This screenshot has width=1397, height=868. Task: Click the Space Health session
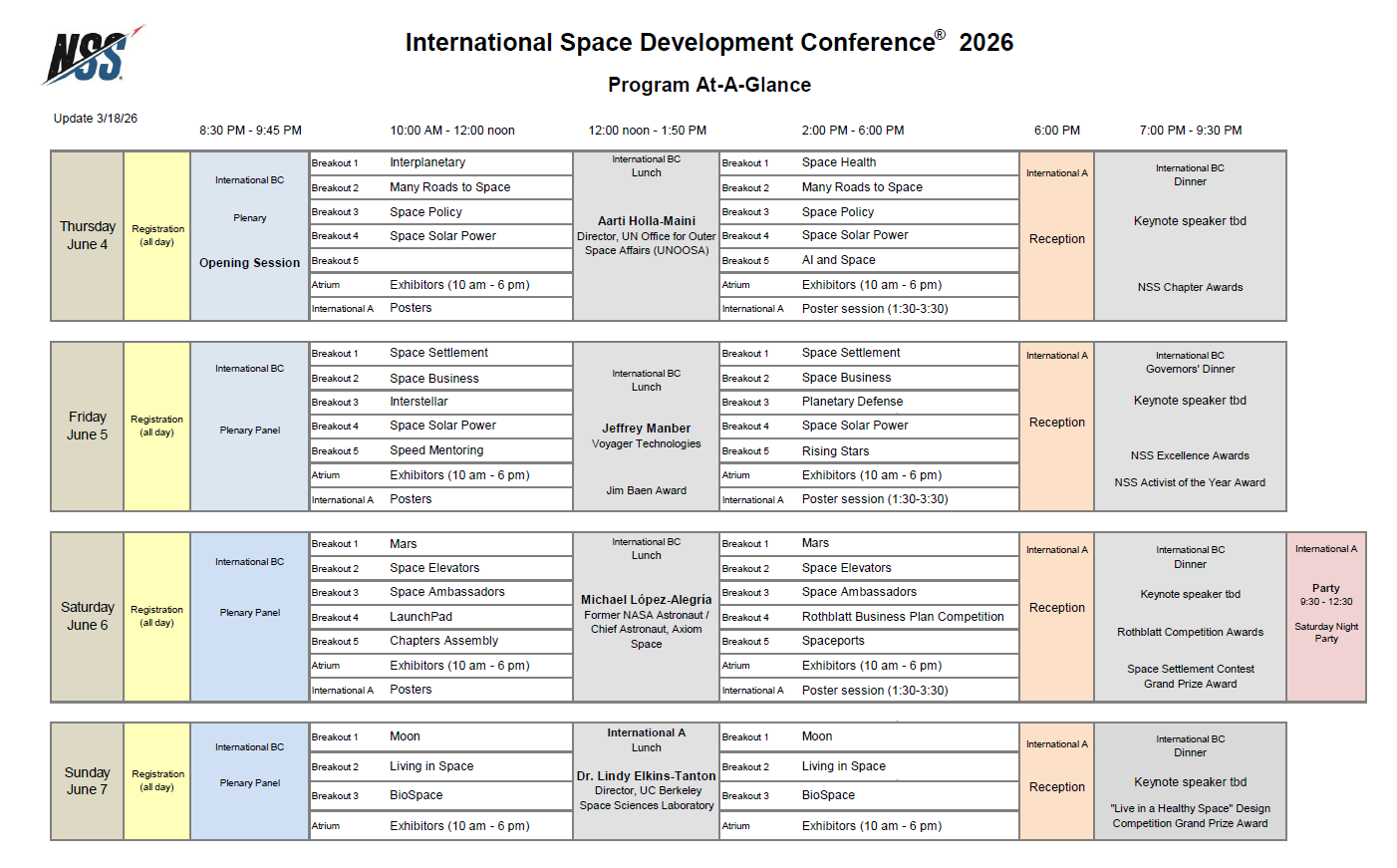pos(839,162)
